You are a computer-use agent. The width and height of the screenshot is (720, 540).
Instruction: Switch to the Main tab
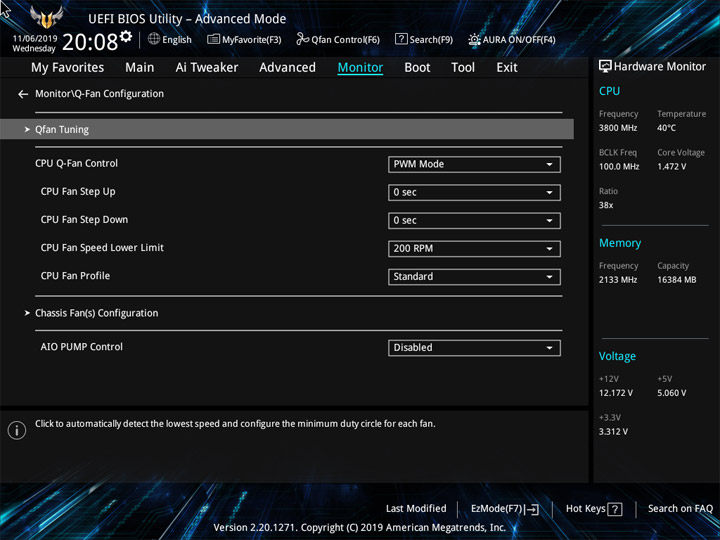[x=140, y=68]
